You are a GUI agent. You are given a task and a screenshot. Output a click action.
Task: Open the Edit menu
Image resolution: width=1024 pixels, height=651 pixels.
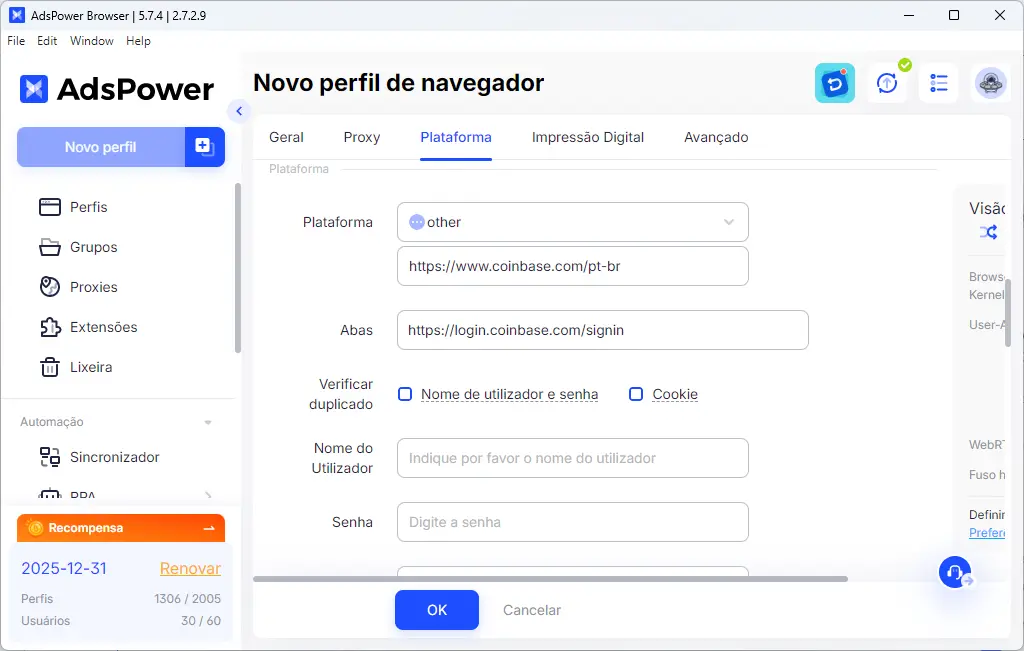[47, 40]
